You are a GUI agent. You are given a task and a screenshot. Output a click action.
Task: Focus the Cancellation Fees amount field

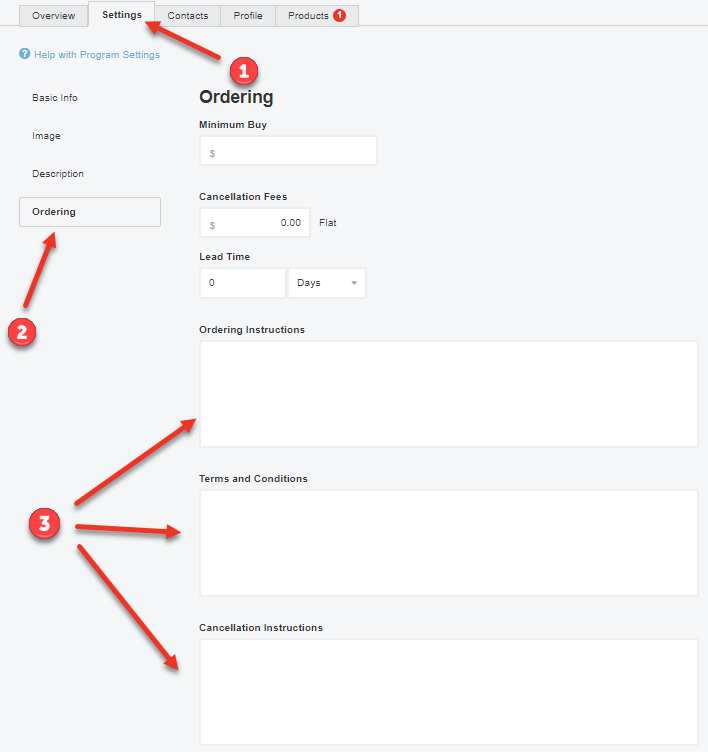click(x=255, y=223)
